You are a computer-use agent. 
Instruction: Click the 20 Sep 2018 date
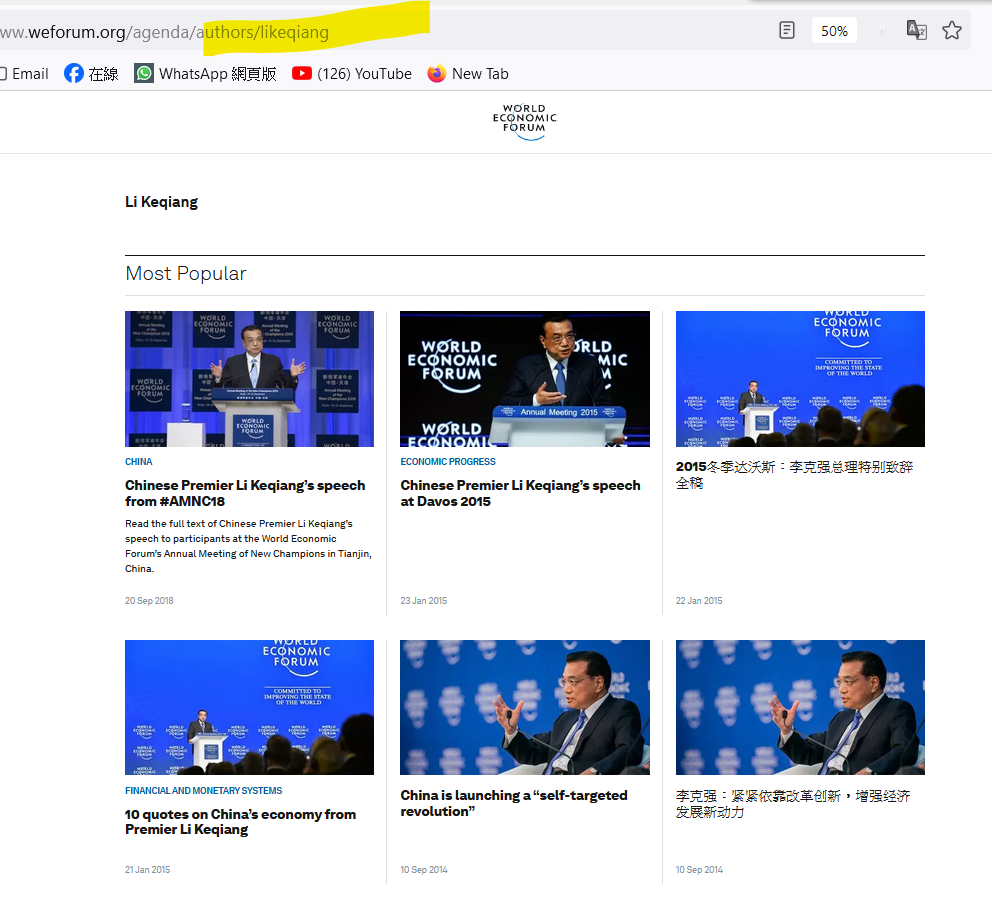149,600
